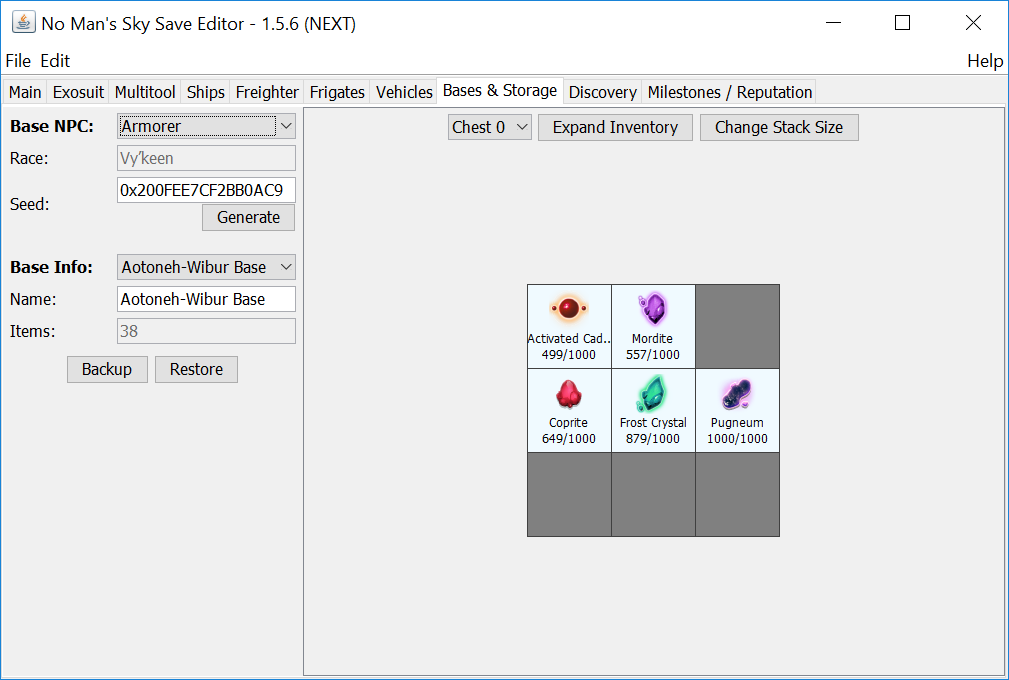
Task: Select the Mordite item icon
Action: tap(653, 308)
